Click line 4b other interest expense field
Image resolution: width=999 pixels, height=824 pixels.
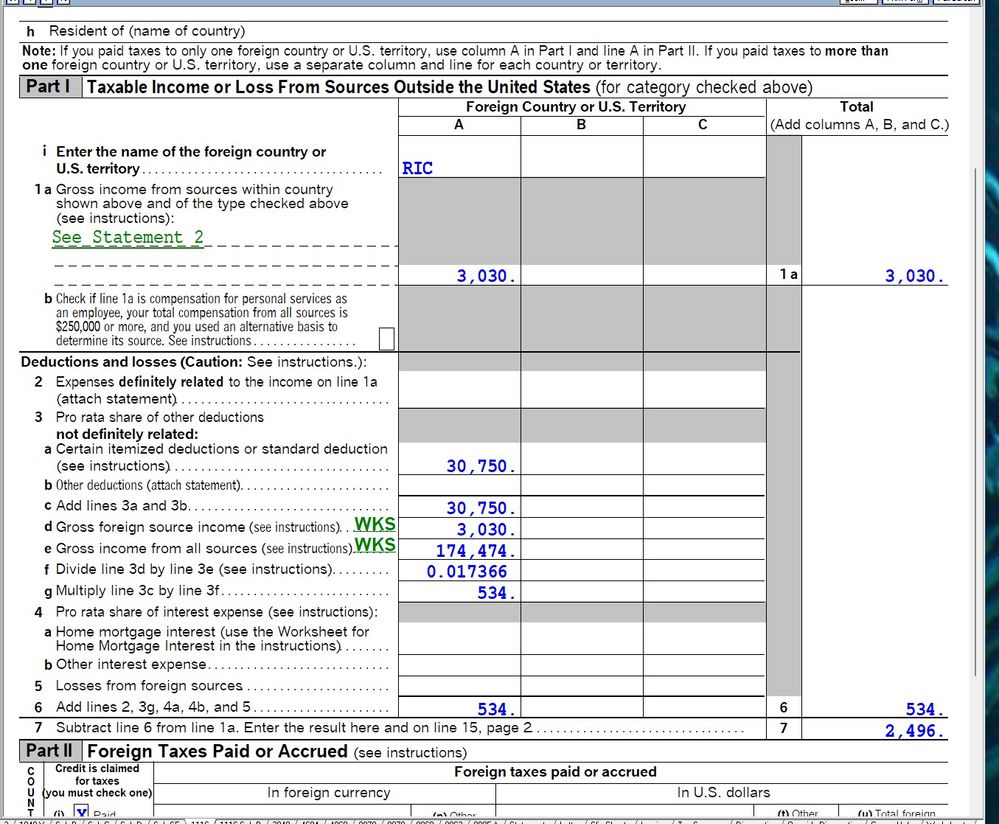pyautogui.click(x=458, y=665)
